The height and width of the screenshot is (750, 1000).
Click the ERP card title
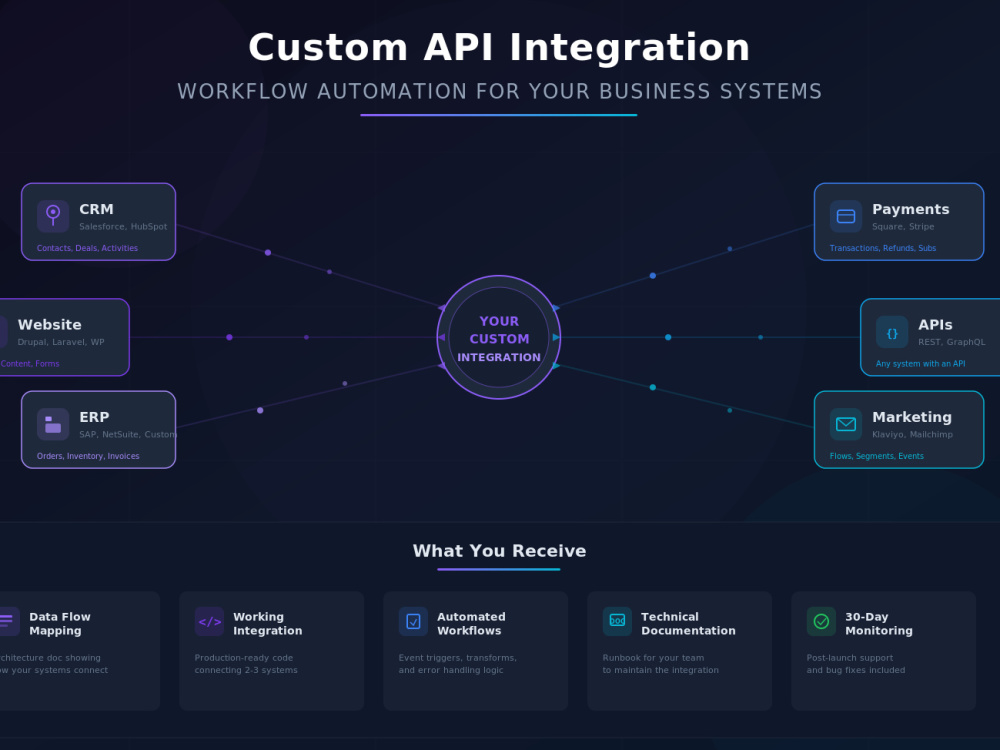[x=94, y=417]
